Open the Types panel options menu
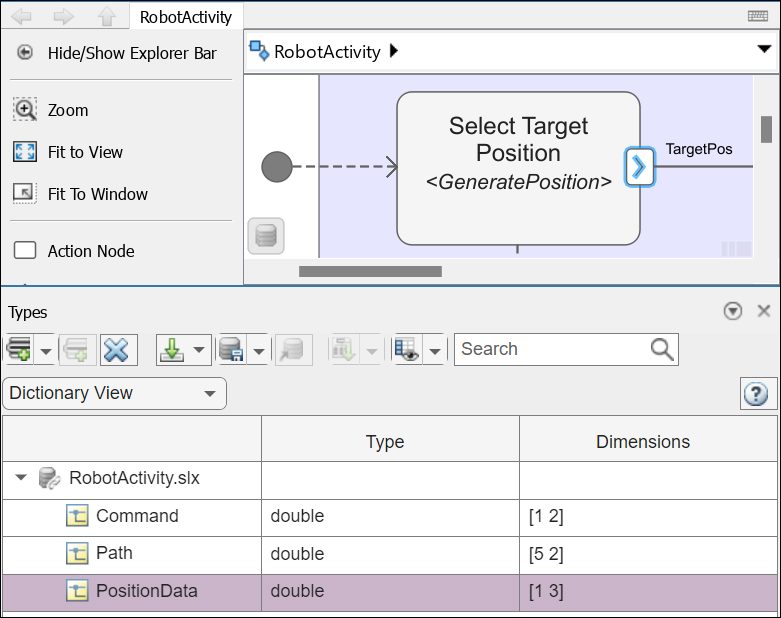The height and width of the screenshot is (618, 781). pyautogui.click(x=733, y=311)
